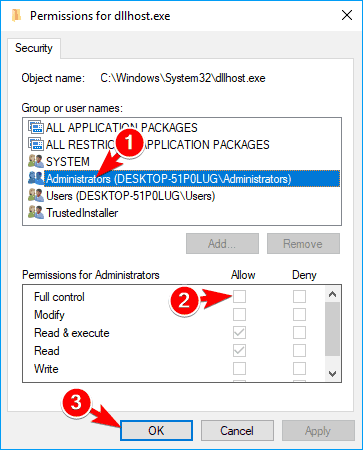Viewport: 363px width, 450px height.
Task: Tick Deny checkbox for Read & execute
Action: pyautogui.click(x=299, y=332)
